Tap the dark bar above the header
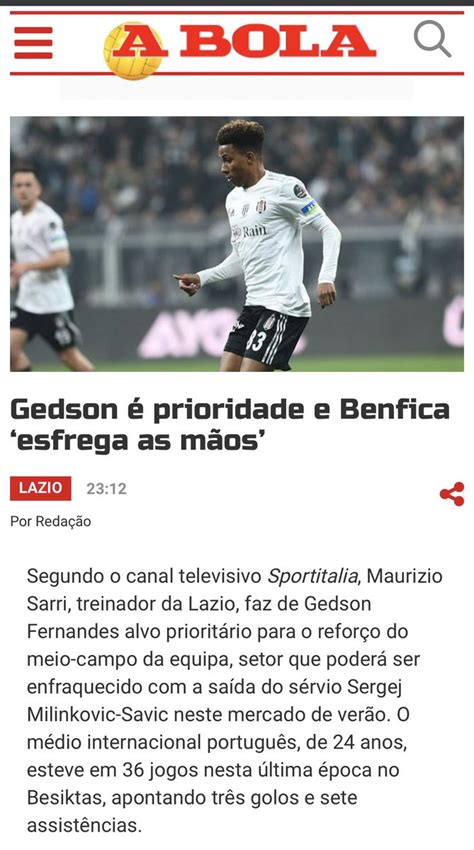474x850 pixels. [237, 3]
